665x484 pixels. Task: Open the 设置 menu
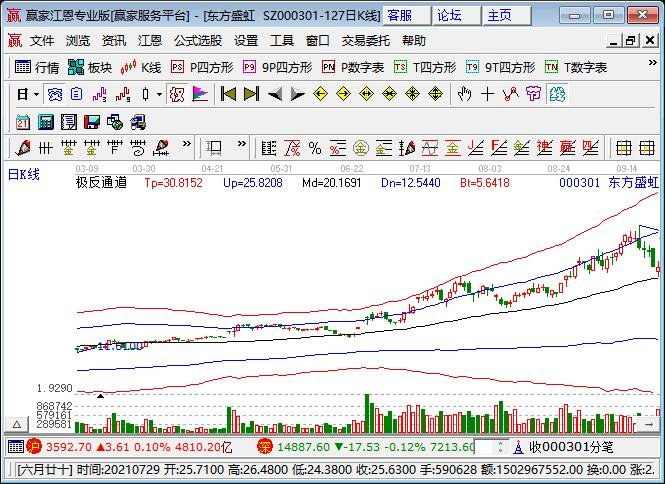[246, 41]
